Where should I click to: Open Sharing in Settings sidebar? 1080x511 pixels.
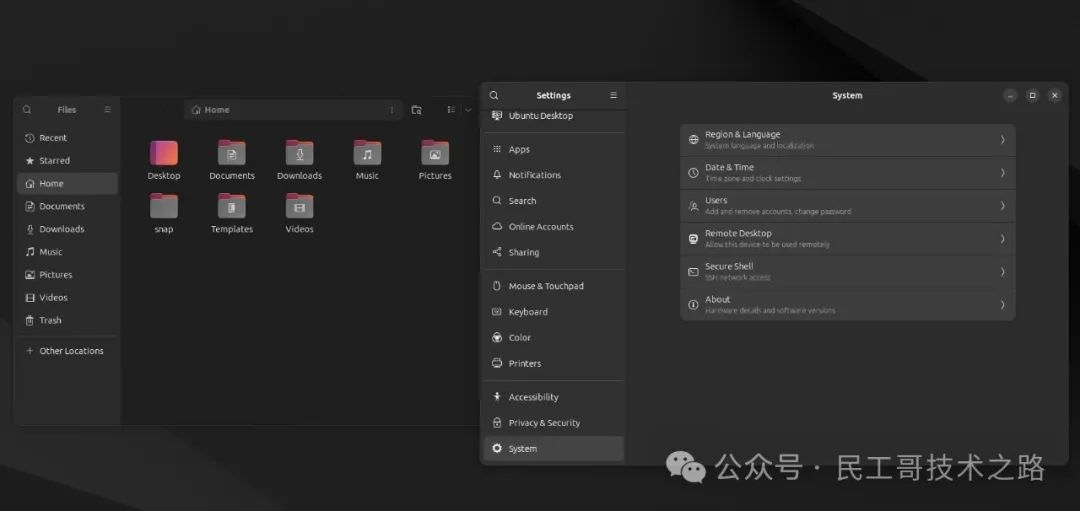[x=554, y=252]
